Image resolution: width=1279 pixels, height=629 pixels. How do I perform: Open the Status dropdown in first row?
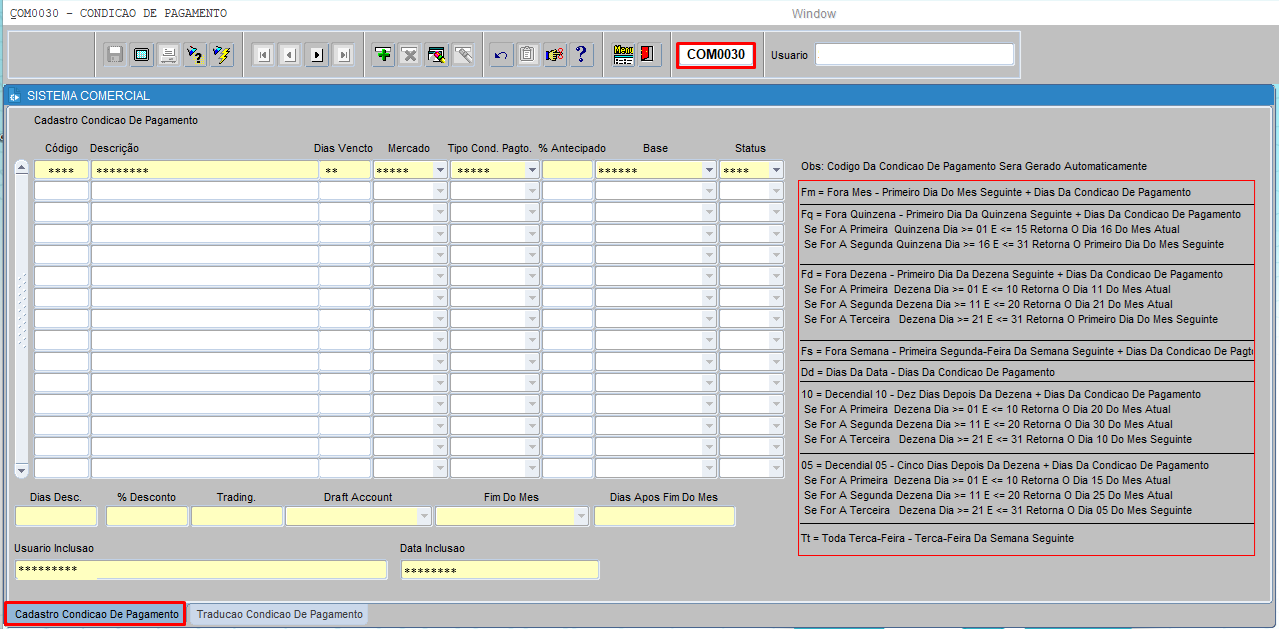point(777,171)
